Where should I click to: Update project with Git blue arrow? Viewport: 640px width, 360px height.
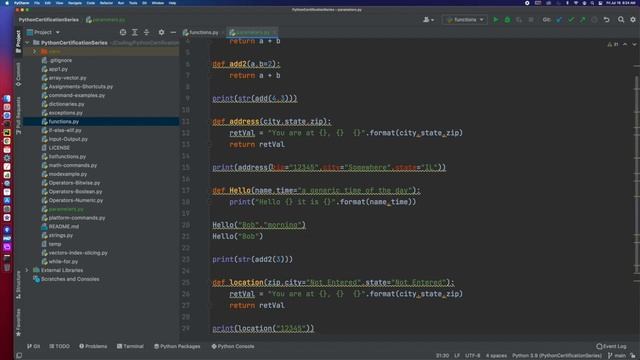pos(559,20)
